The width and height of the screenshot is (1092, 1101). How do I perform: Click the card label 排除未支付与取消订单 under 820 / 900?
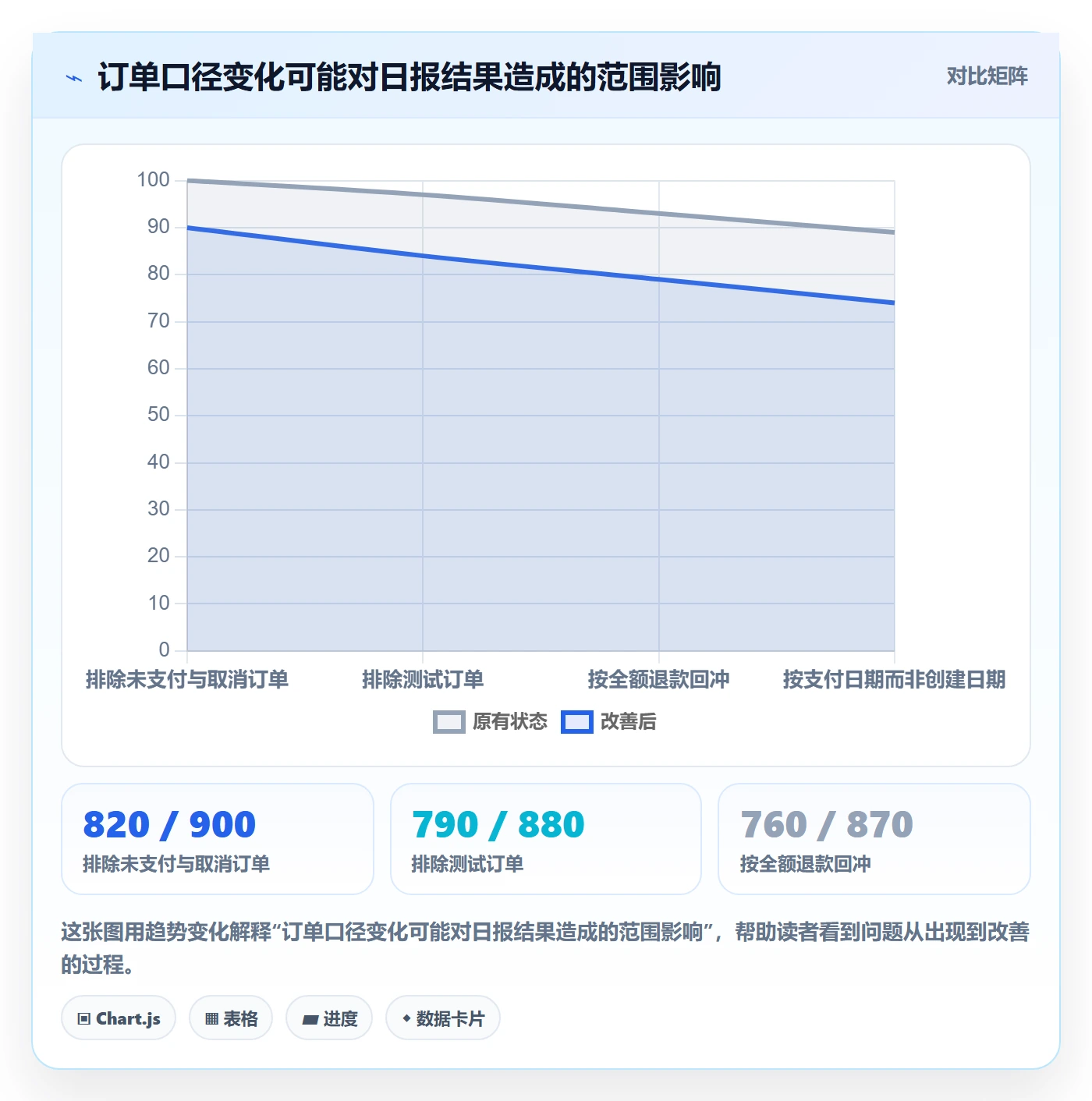pos(176,864)
